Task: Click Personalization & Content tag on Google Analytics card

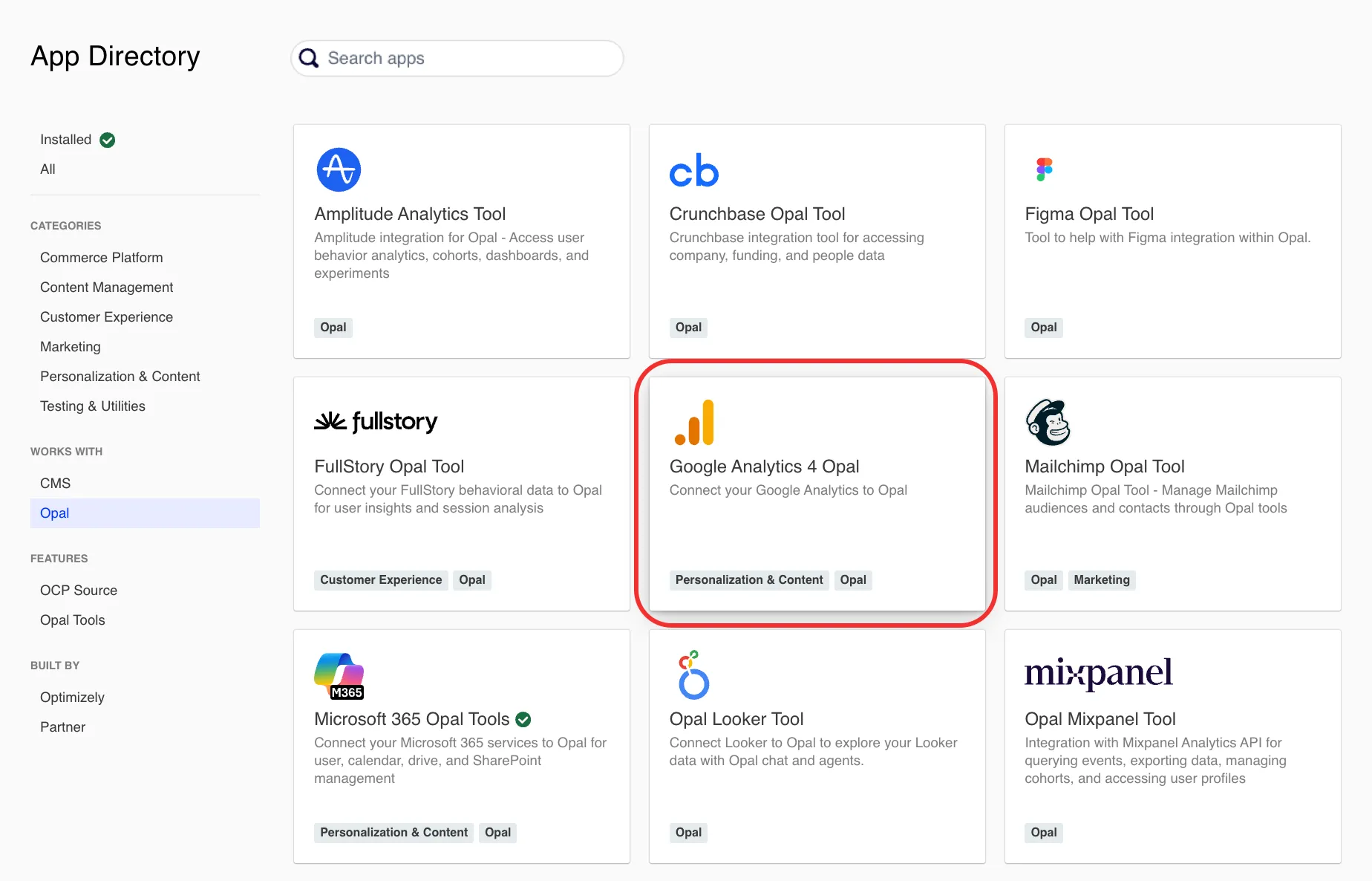Action: pos(749,580)
